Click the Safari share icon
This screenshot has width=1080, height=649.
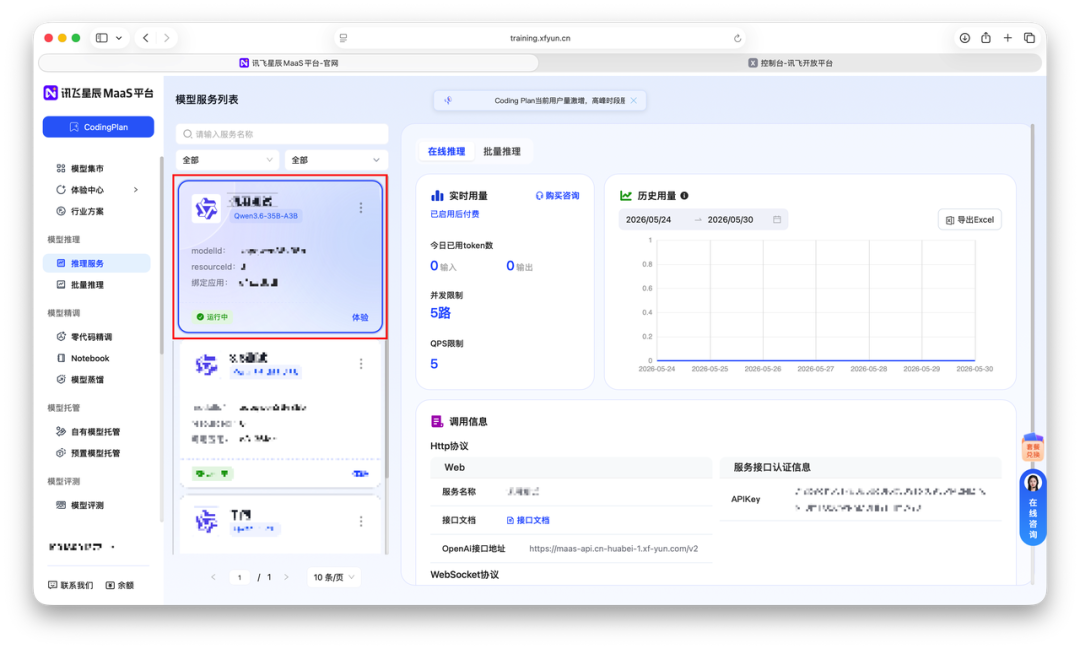(986, 38)
